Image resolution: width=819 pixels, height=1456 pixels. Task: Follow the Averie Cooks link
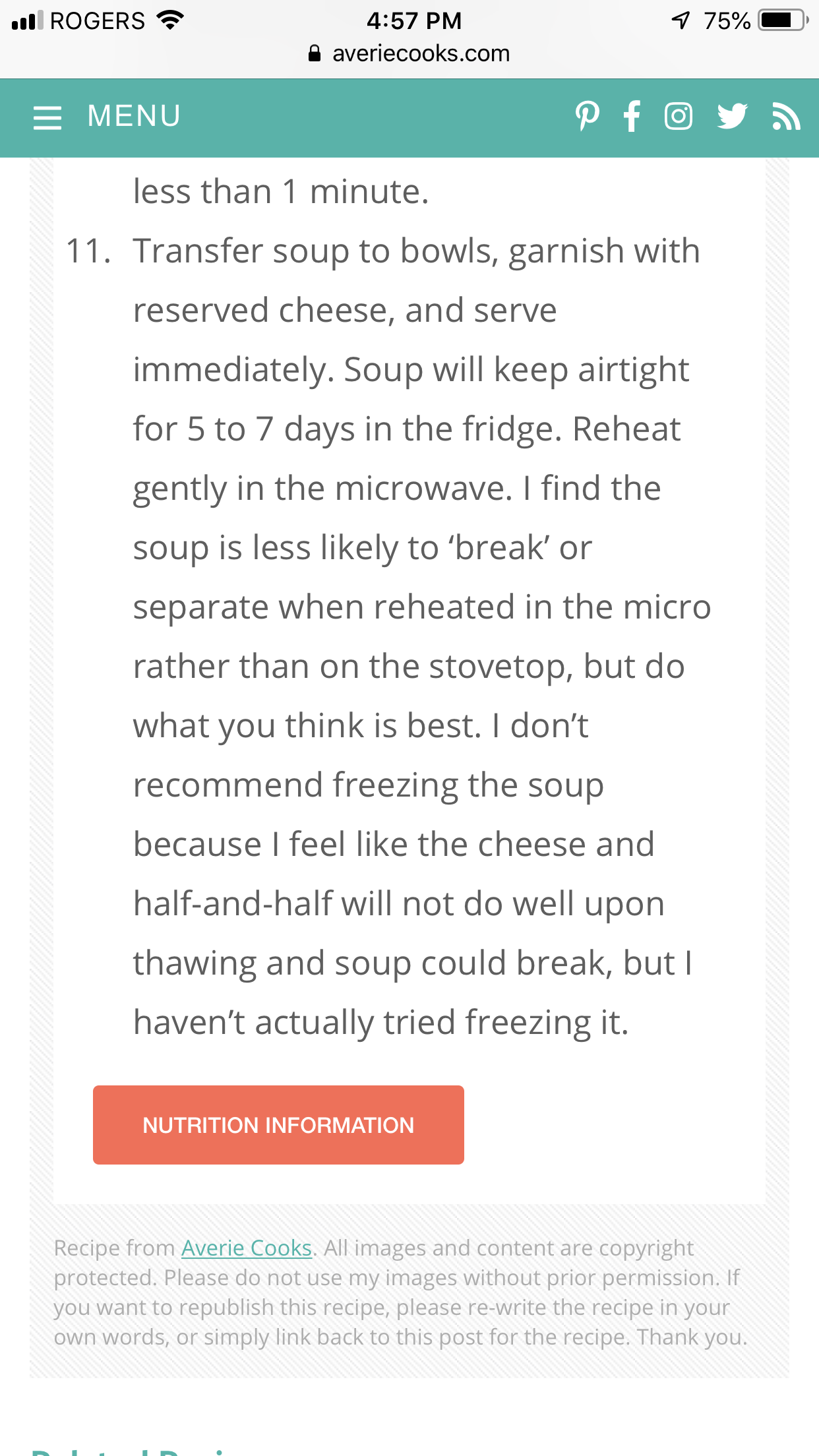point(246,1248)
